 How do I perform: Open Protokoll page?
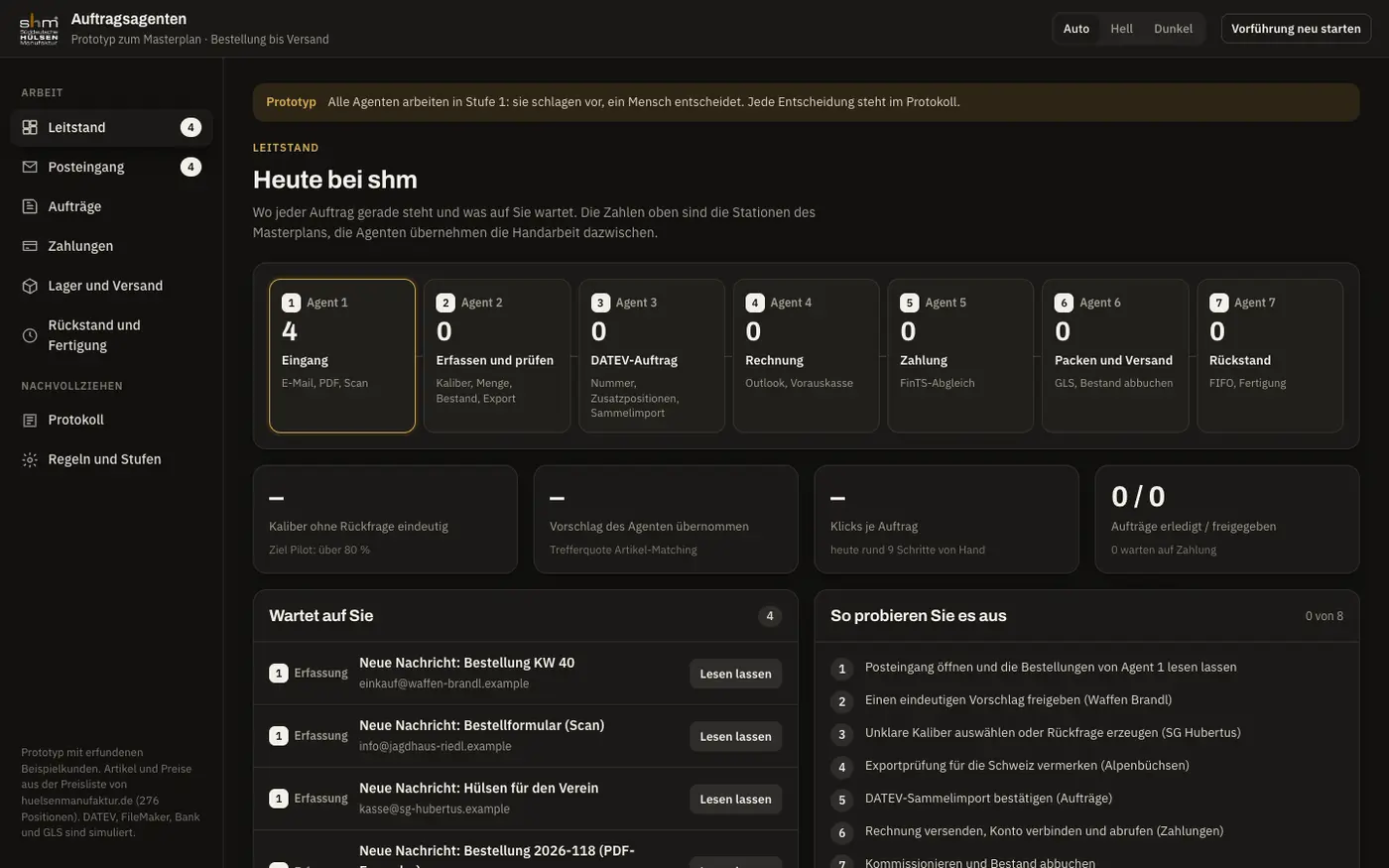[x=111, y=420]
